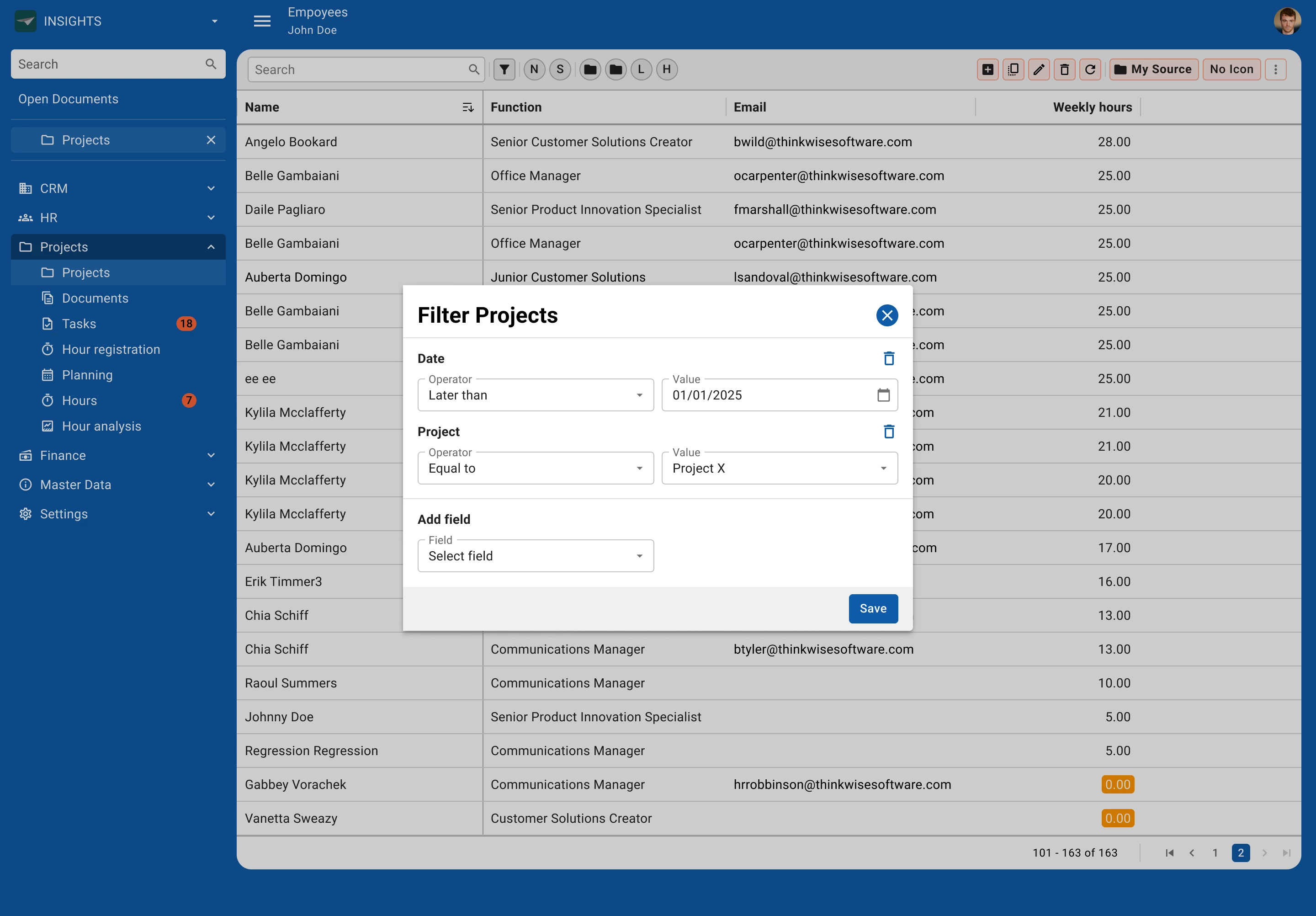Go to page 1 in pagination
Viewport: 1316px width, 916px height.
tap(1215, 853)
